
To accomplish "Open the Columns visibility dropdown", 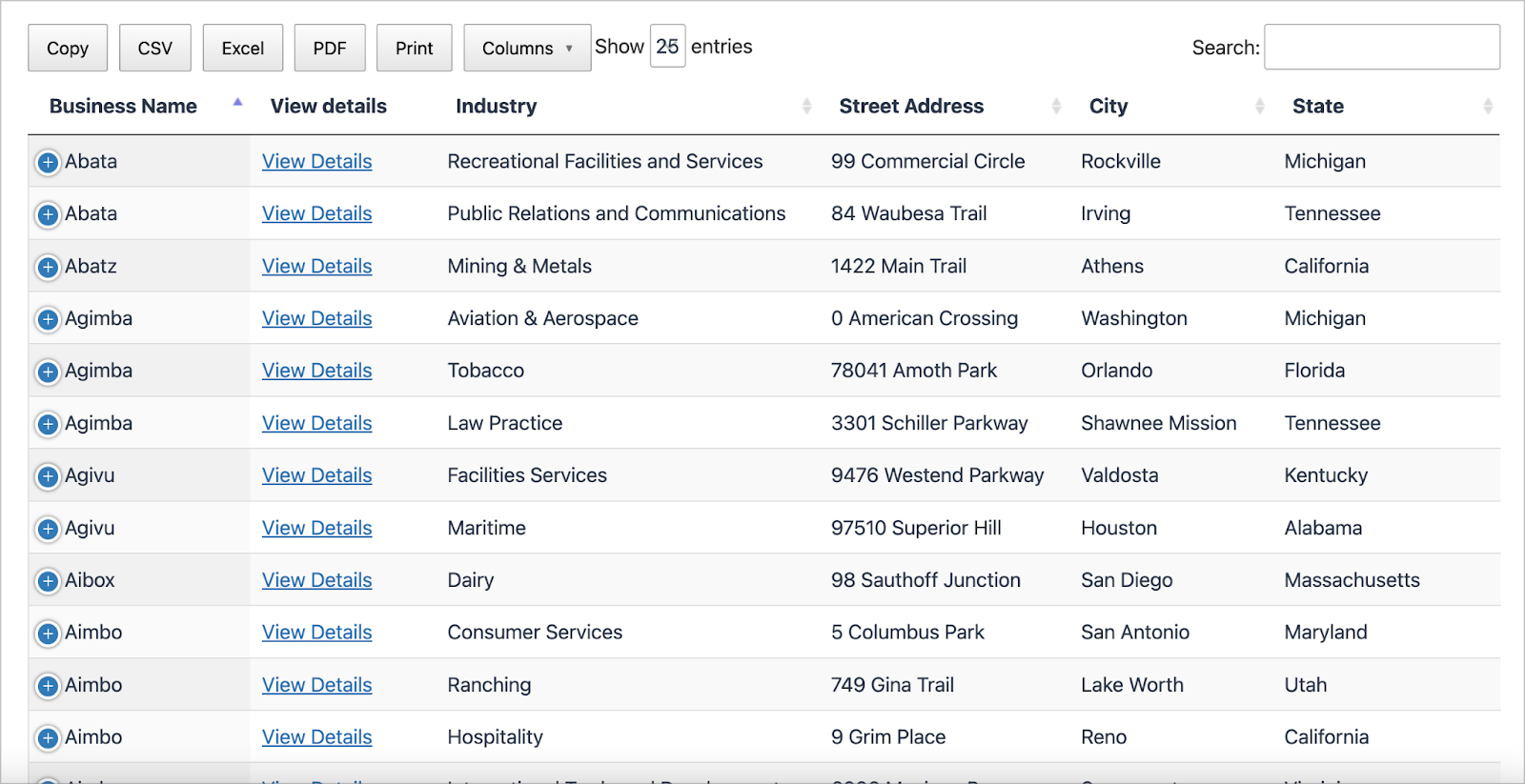I will coord(527,48).
